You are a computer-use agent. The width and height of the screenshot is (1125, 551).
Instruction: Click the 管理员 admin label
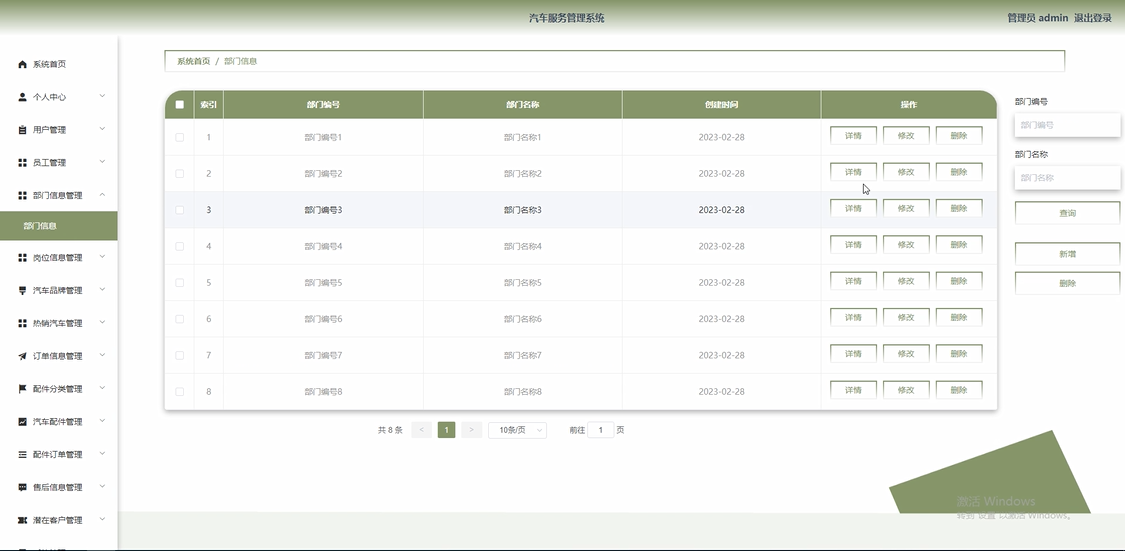pos(1037,18)
